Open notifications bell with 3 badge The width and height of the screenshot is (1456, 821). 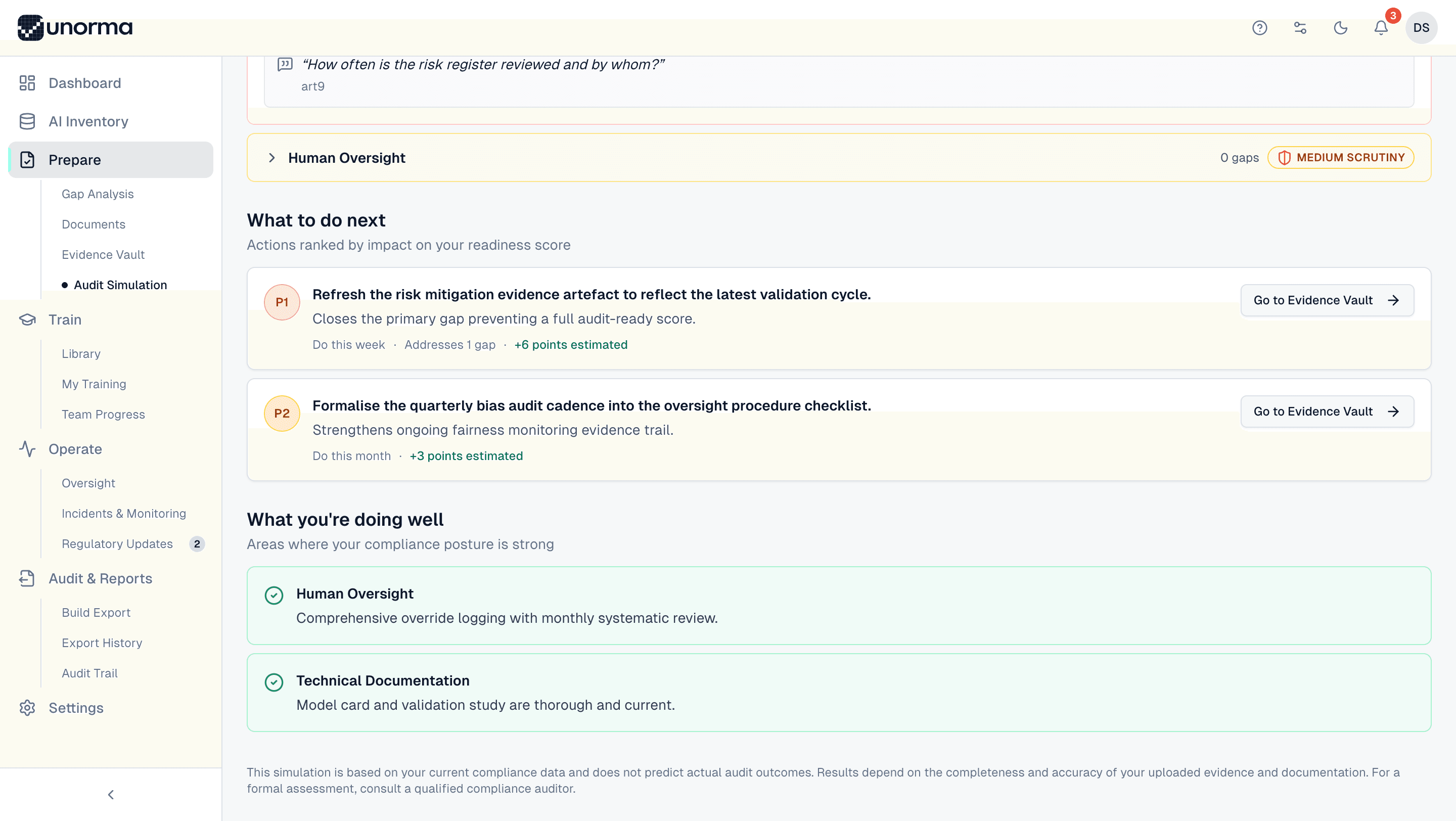click(x=1381, y=28)
